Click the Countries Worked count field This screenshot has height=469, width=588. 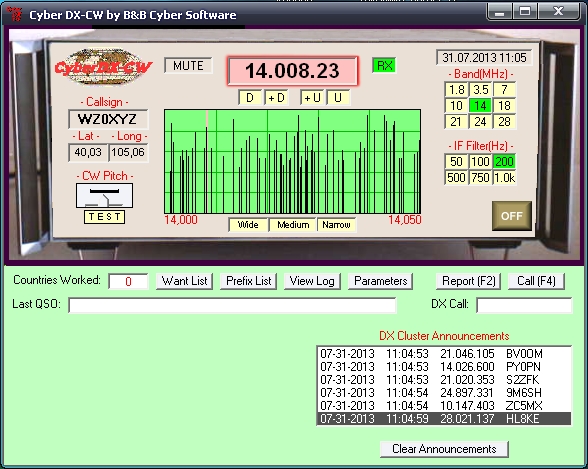tap(128, 281)
